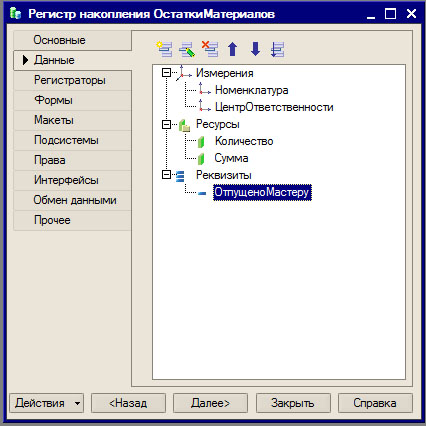Click the Delete item red-cross toolbar icon
Screen dimensions: 426x426
click(x=210, y=49)
